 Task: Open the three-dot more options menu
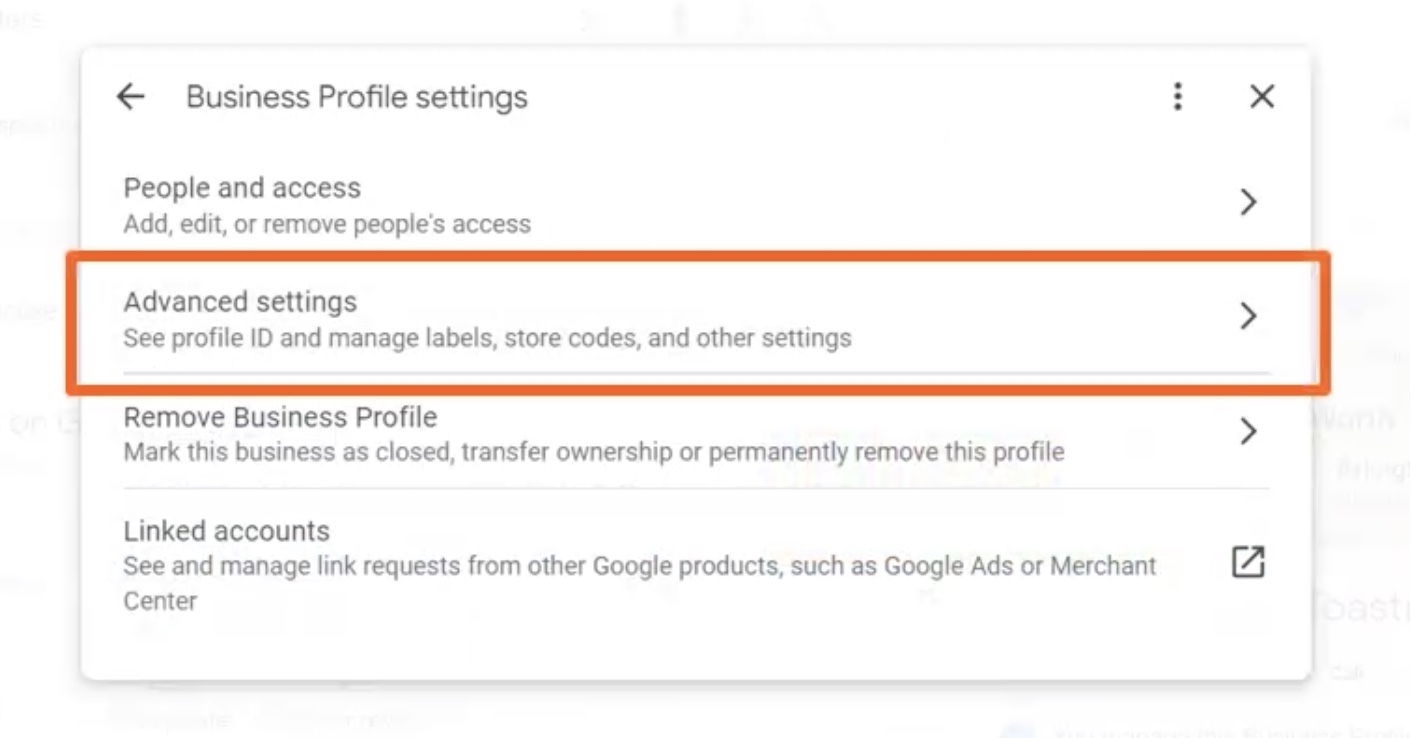[1178, 97]
